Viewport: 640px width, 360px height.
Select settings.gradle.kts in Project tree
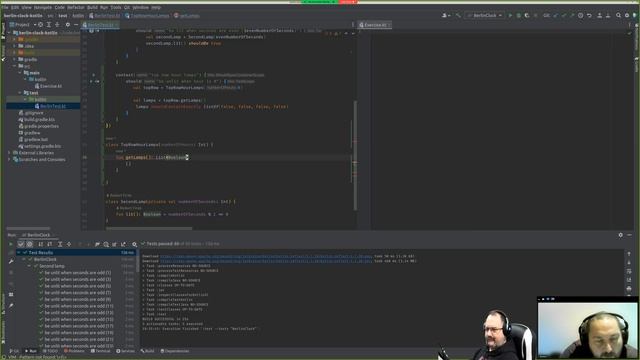coord(40,146)
